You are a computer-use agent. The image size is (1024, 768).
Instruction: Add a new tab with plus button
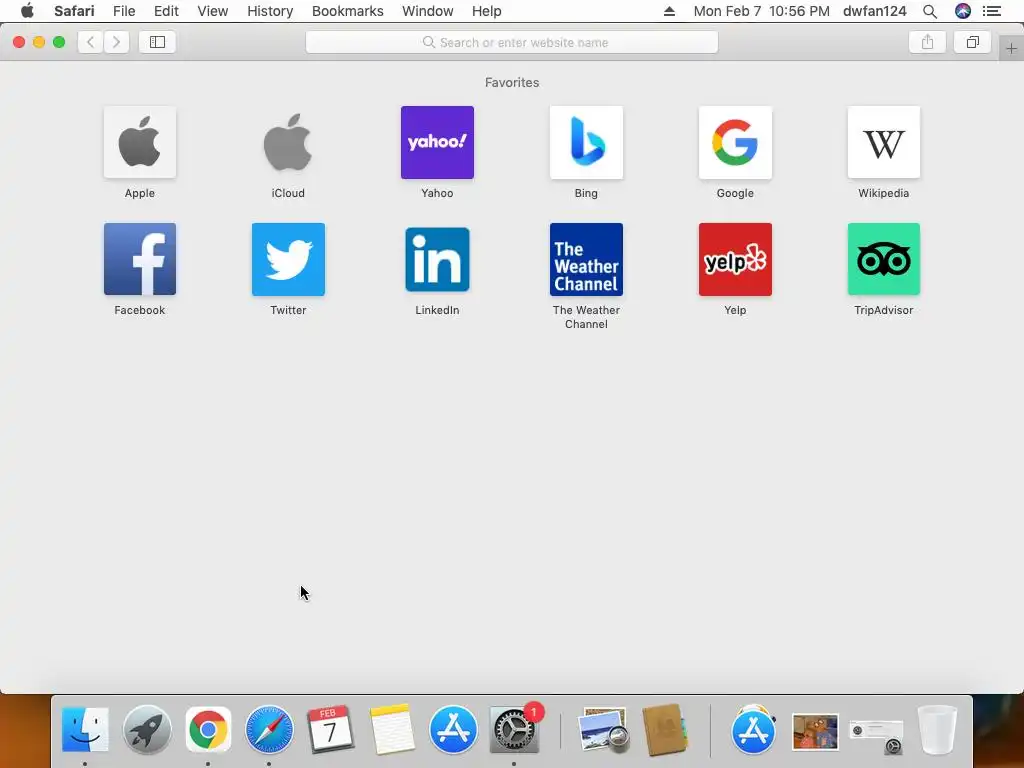[1011, 49]
